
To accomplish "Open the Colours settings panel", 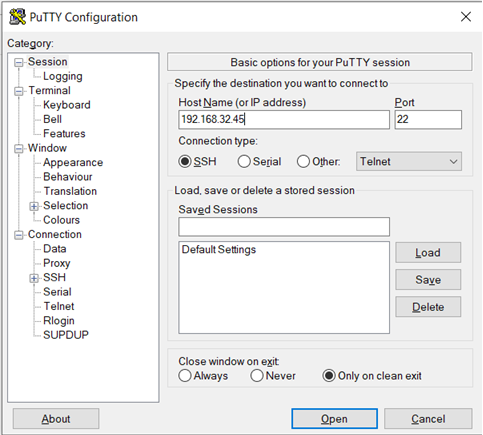I will pos(61,220).
